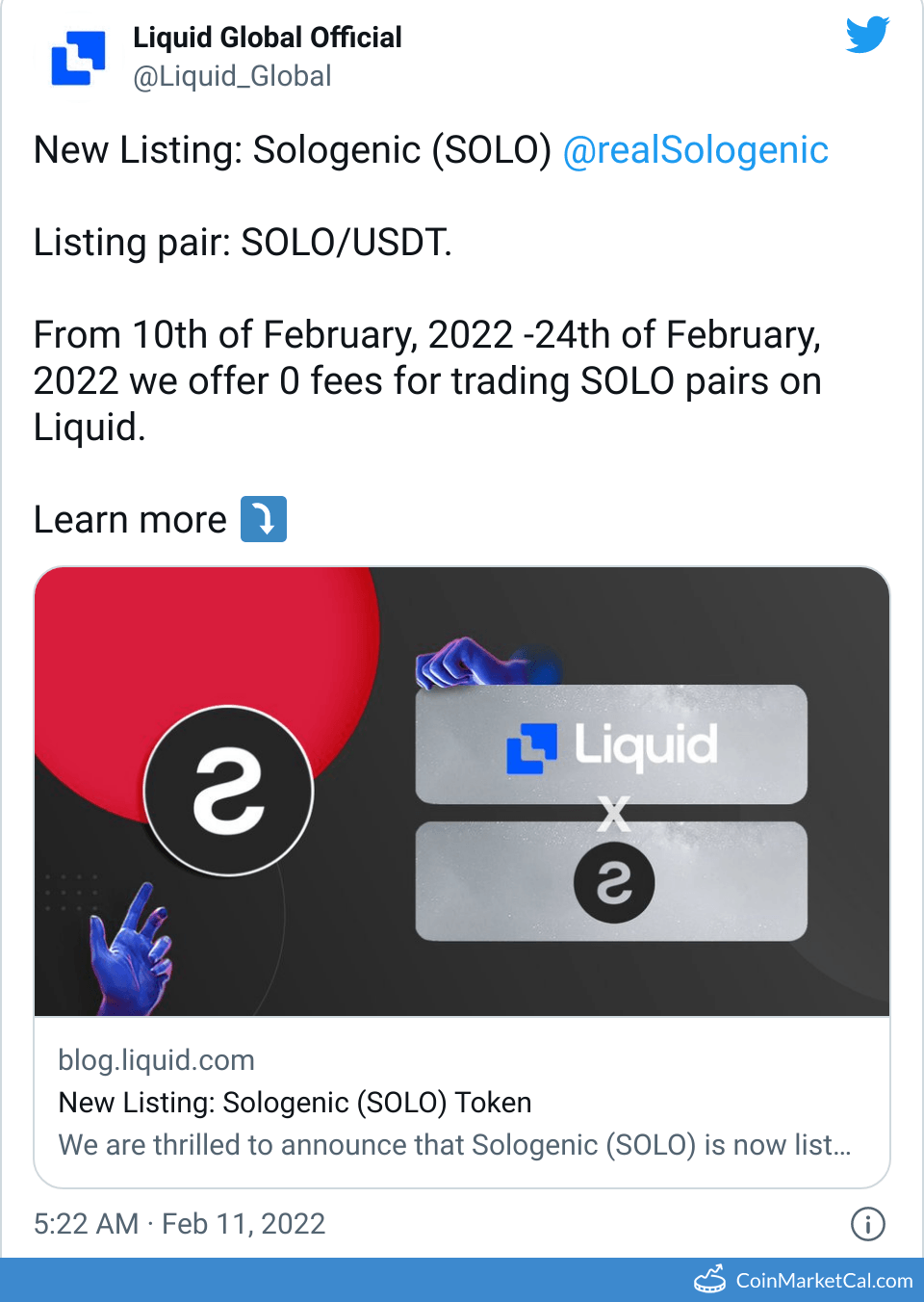
Task: Open the @realSologenic mention
Action: pos(695,150)
